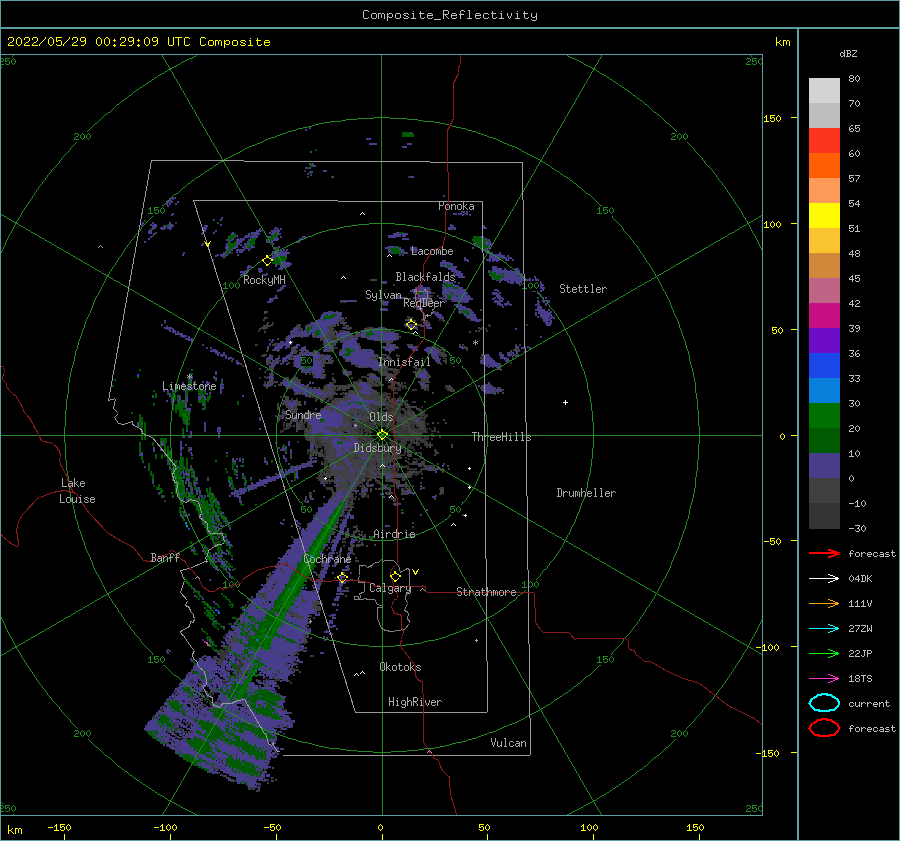900x841 pixels.
Task: Click the Drumheller label
Action: click(586, 493)
